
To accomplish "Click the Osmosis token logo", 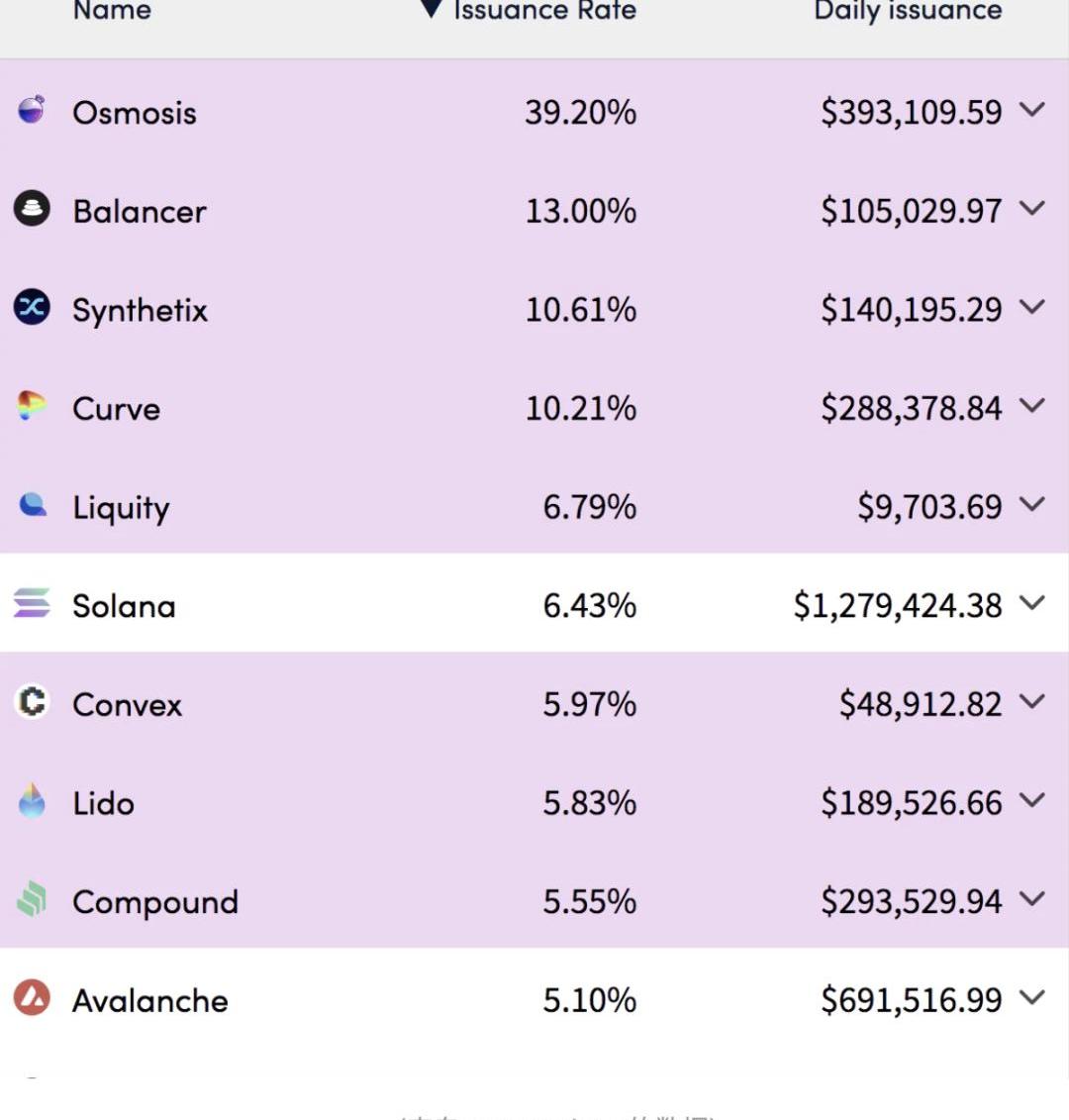I will (32, 110).
